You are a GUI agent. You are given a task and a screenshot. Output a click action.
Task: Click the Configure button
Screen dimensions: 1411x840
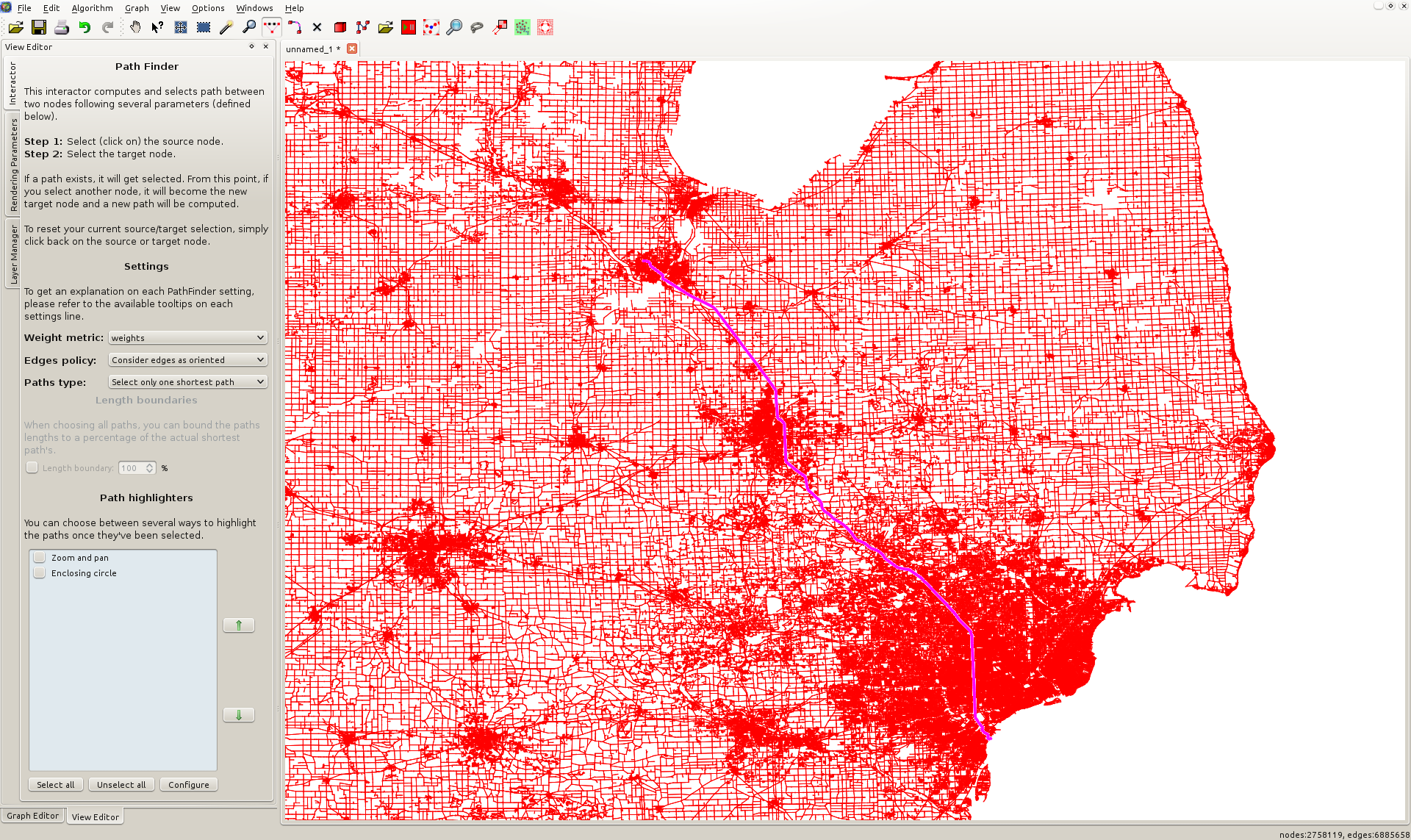pyautogui.click(x=189, y=785)
